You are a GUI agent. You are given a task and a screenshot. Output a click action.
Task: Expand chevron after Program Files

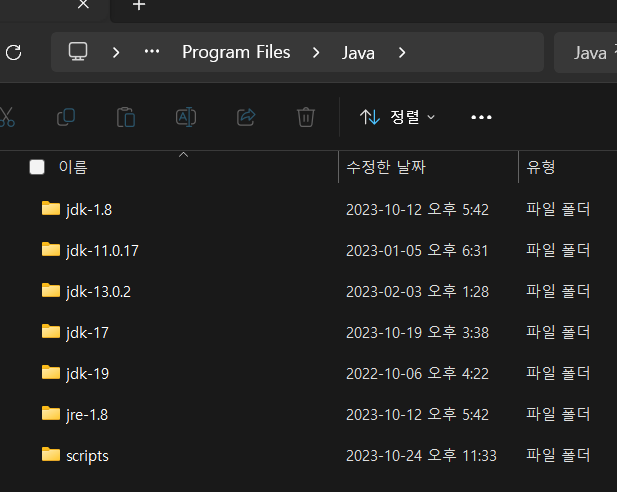point(316,52)
